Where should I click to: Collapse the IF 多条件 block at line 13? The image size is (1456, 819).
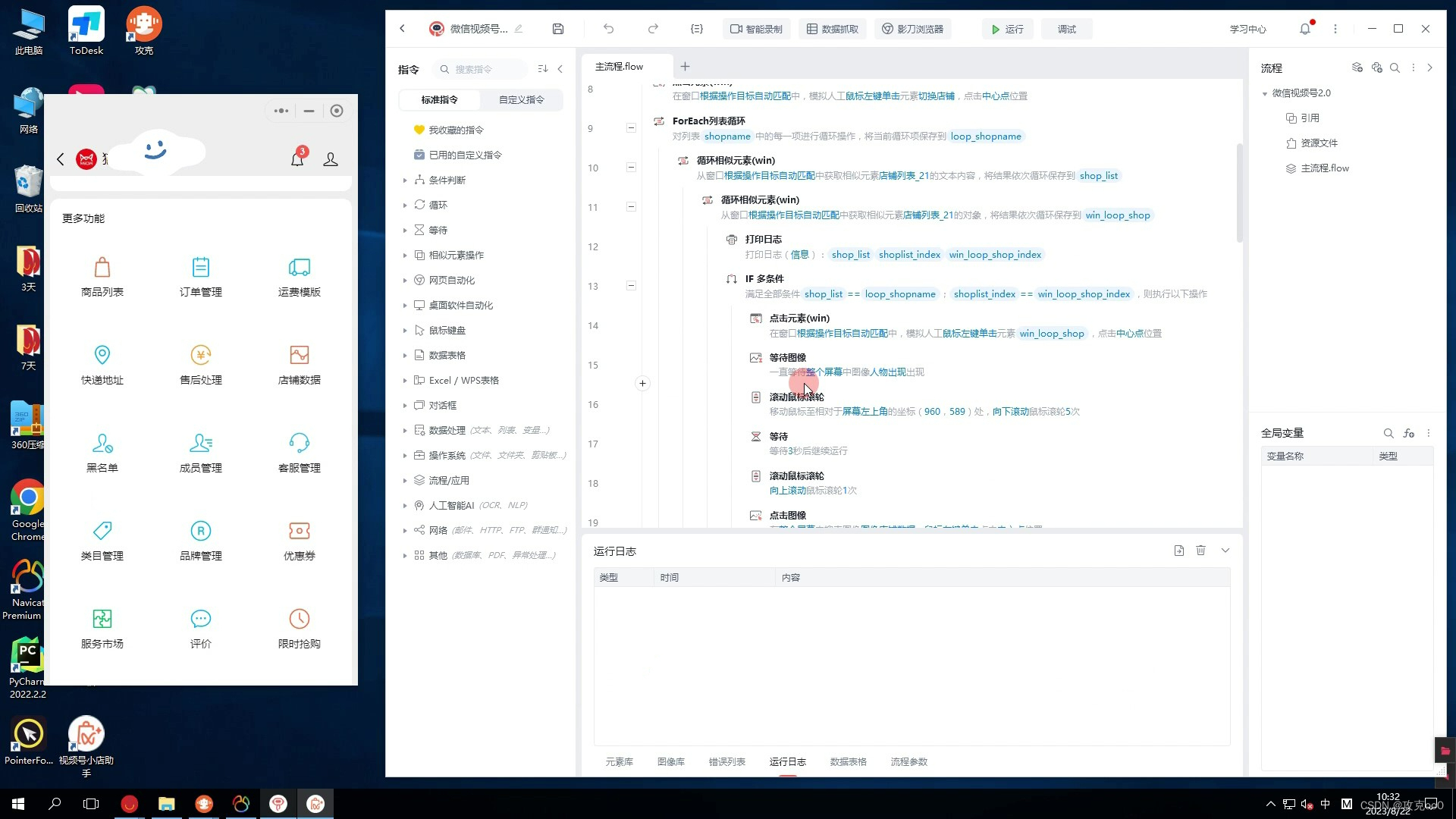click(x=631, y=286)
